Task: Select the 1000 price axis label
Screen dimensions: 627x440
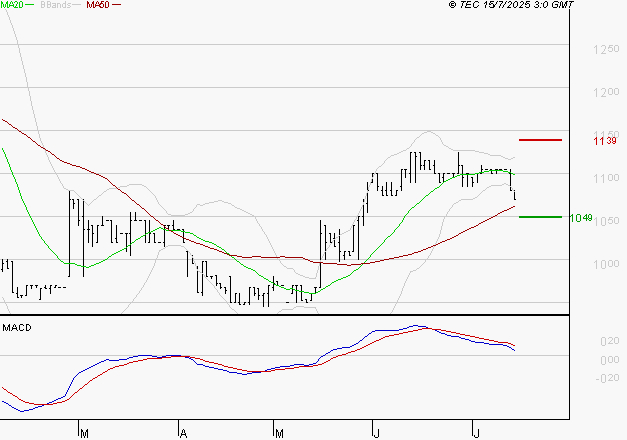Action: click(606, 264)
